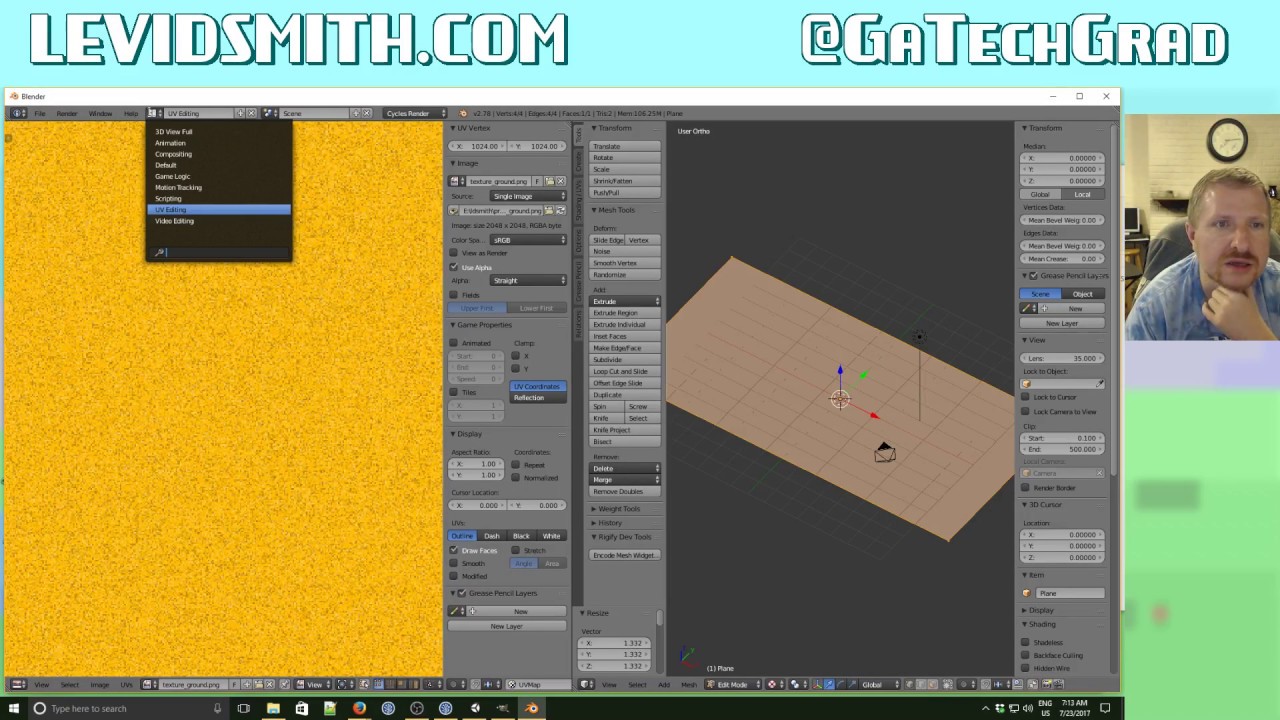Enable View as Render checkbox
Screen dimensions: 1280x720
tap(454, 253)
